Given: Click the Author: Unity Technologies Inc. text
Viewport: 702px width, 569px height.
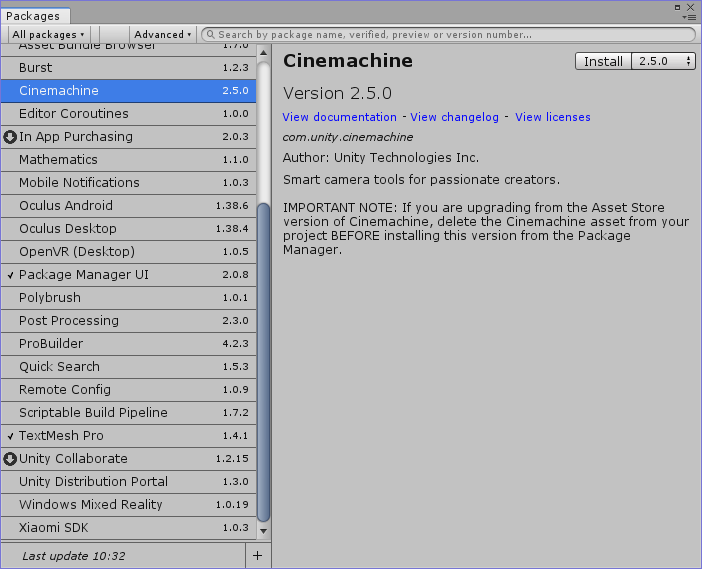Looking at the screenshot, I should tap(381, 158).
